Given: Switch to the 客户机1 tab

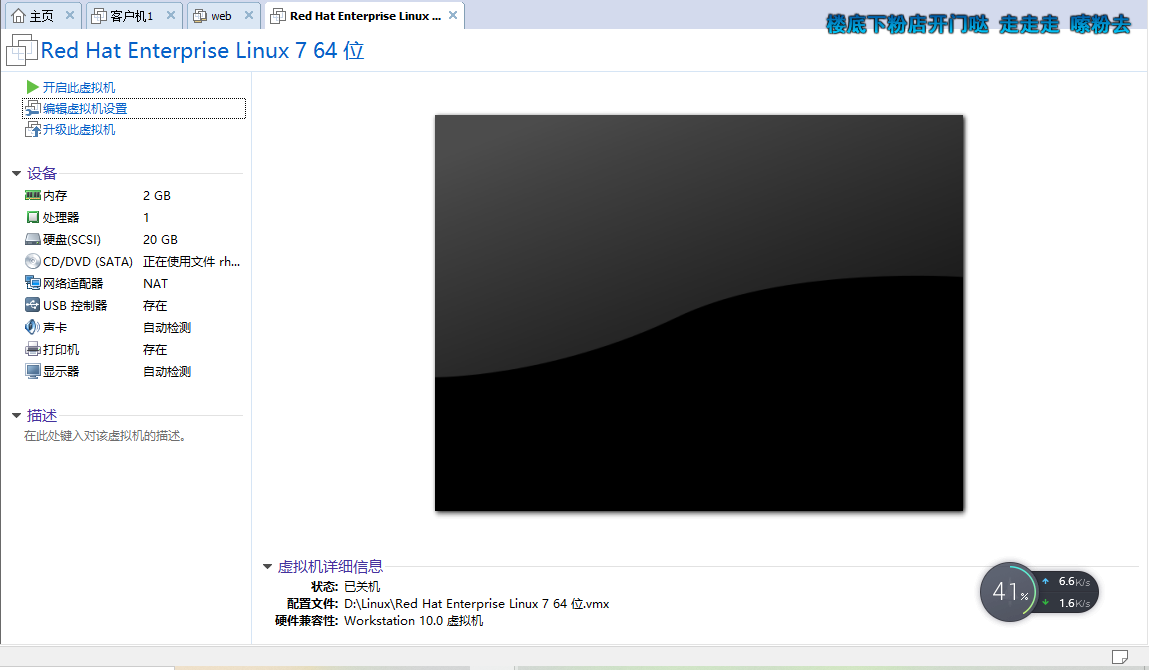Looking at the screenshot, I should [x=133, y=15].
